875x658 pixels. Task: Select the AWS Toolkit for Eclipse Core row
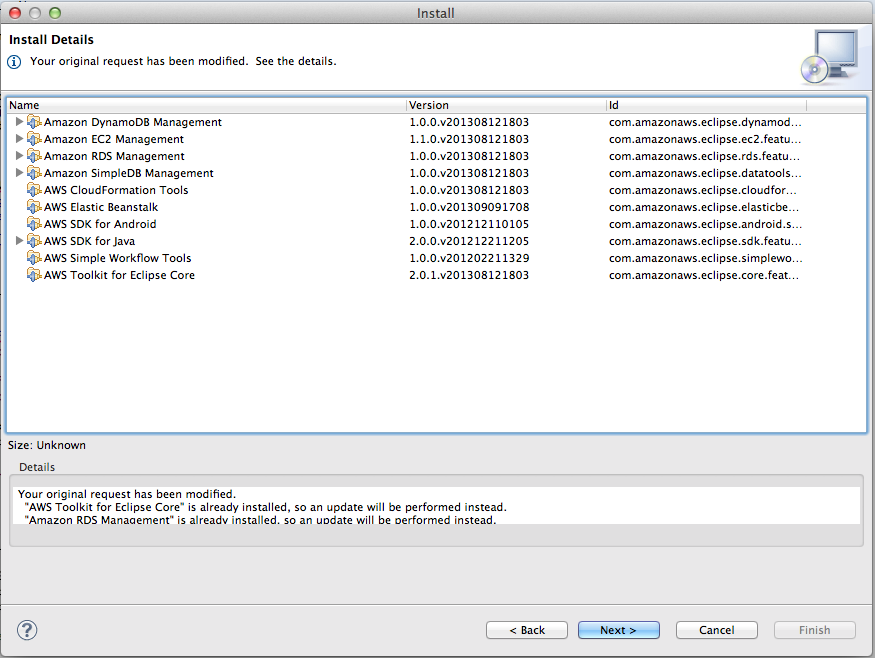pos(436,275)
